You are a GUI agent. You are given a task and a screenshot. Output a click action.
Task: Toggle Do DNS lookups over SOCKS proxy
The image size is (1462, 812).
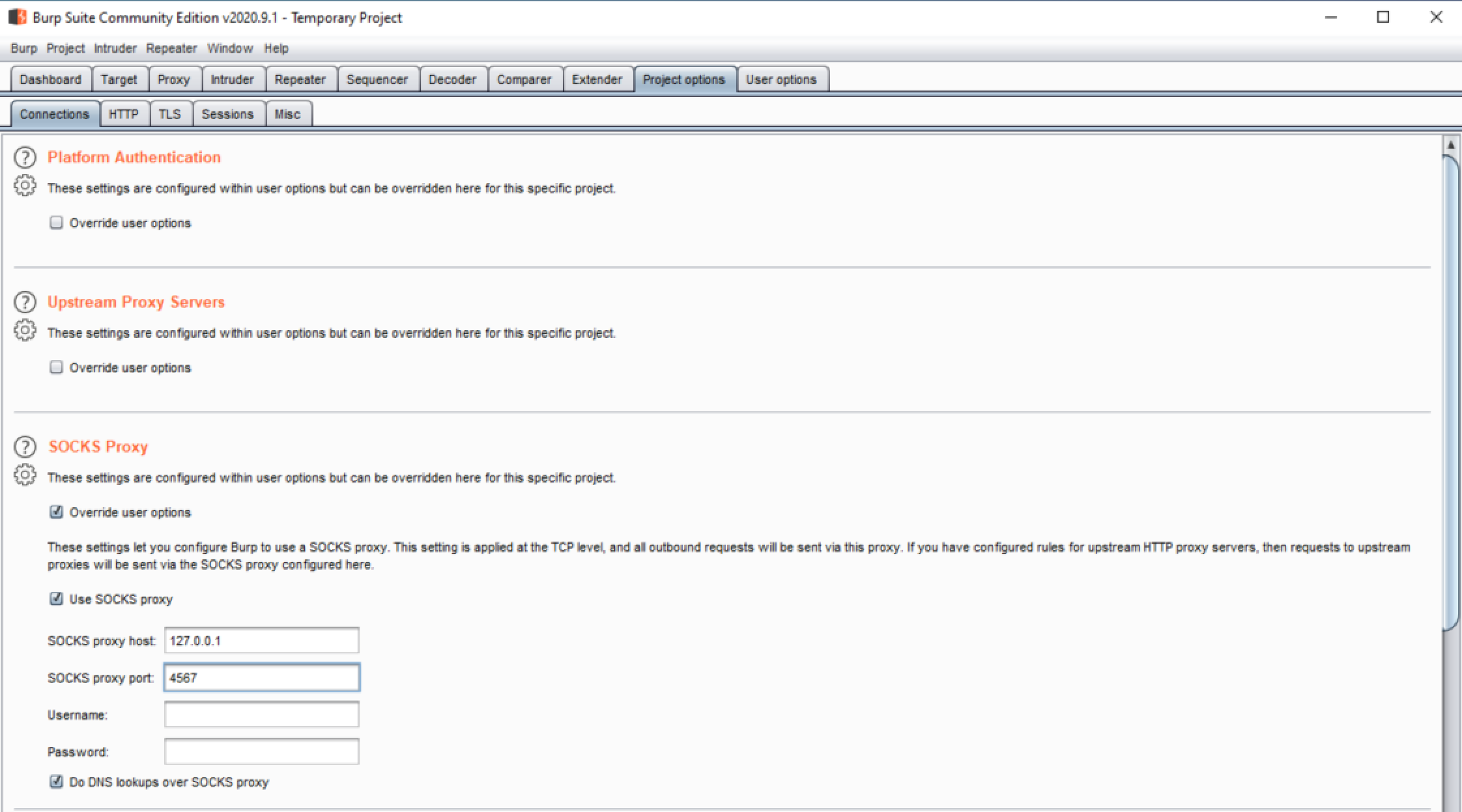click(56, 781)
